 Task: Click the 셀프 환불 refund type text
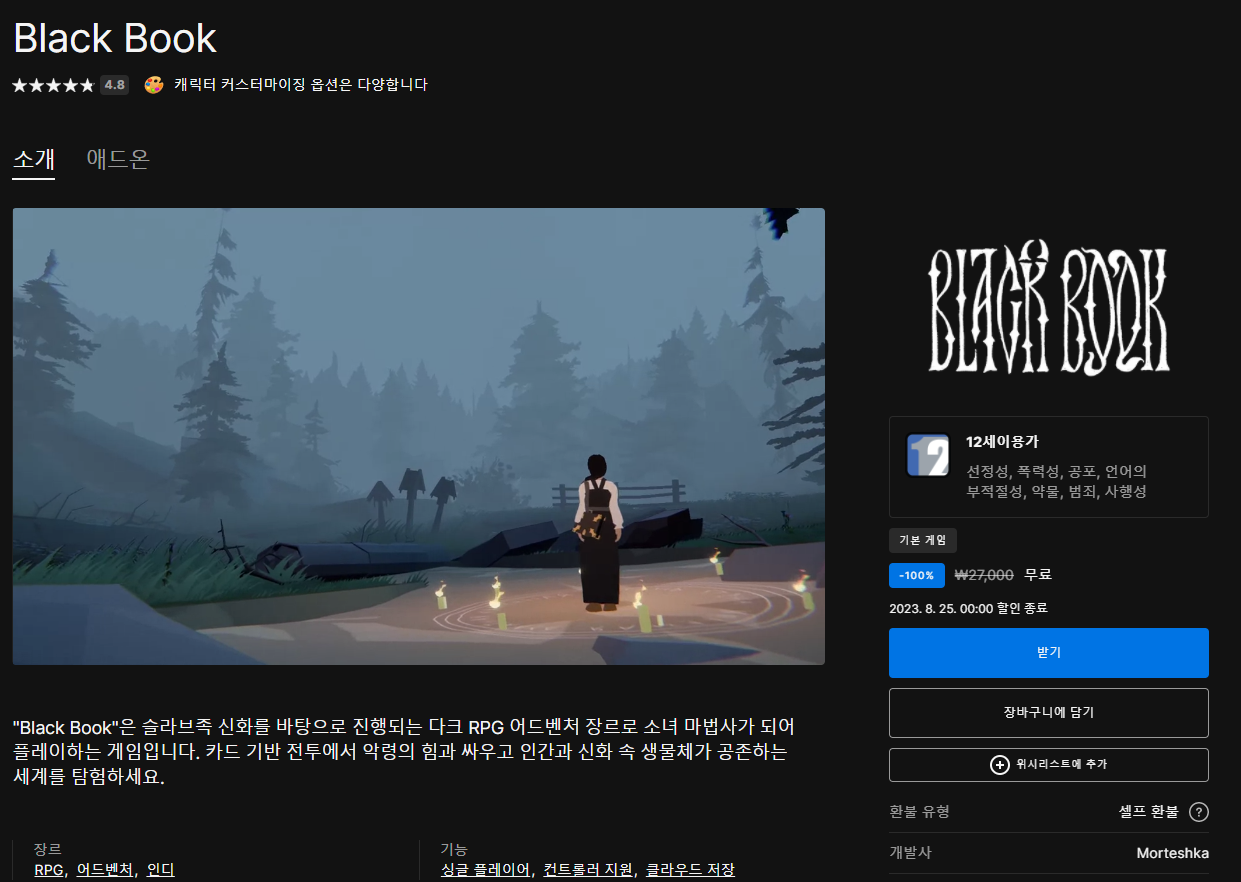coord(1148,812)
